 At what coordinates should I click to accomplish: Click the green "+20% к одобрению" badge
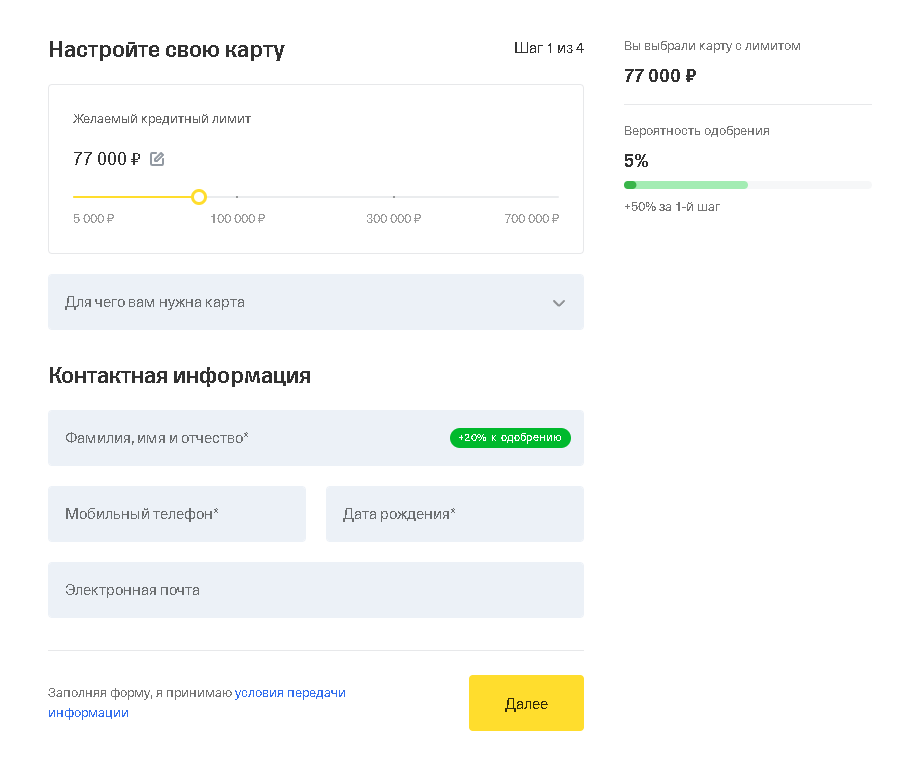510,438
